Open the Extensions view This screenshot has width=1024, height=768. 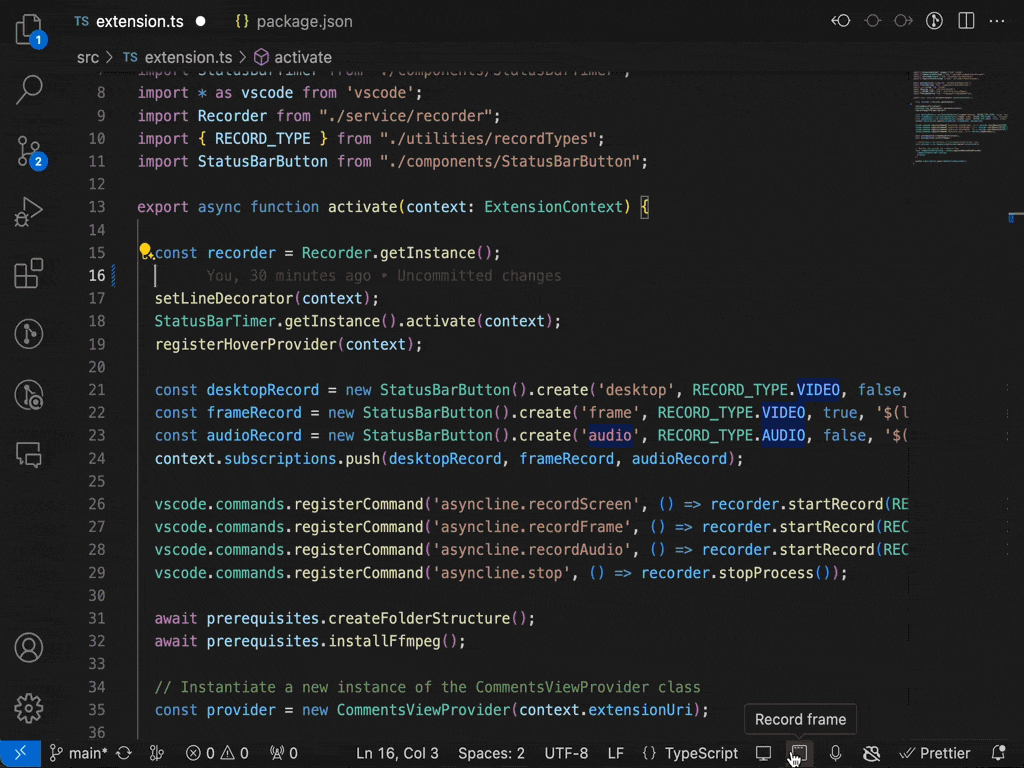pos(28,273)
